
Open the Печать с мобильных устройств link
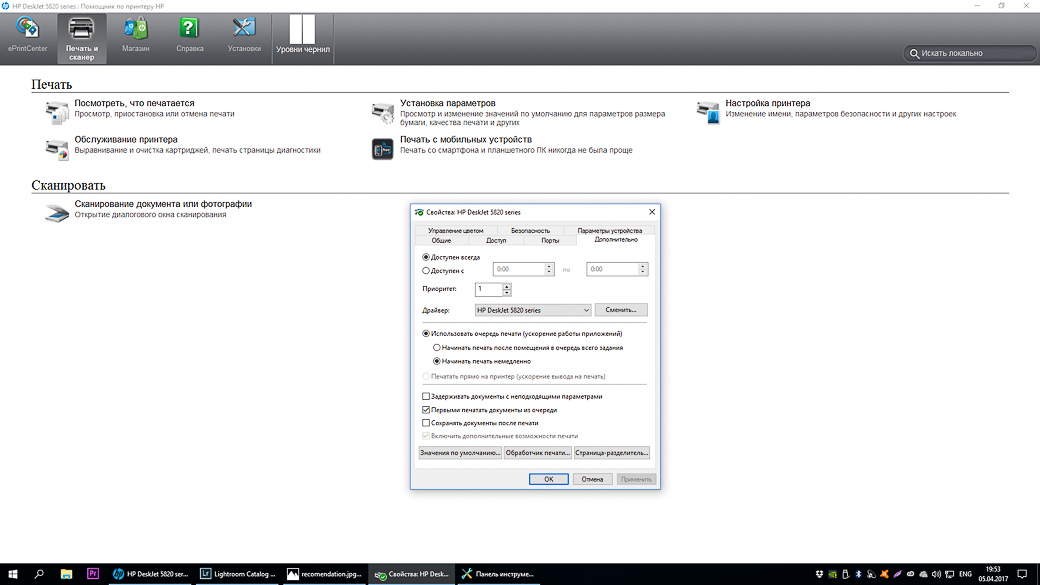point(466,139)
